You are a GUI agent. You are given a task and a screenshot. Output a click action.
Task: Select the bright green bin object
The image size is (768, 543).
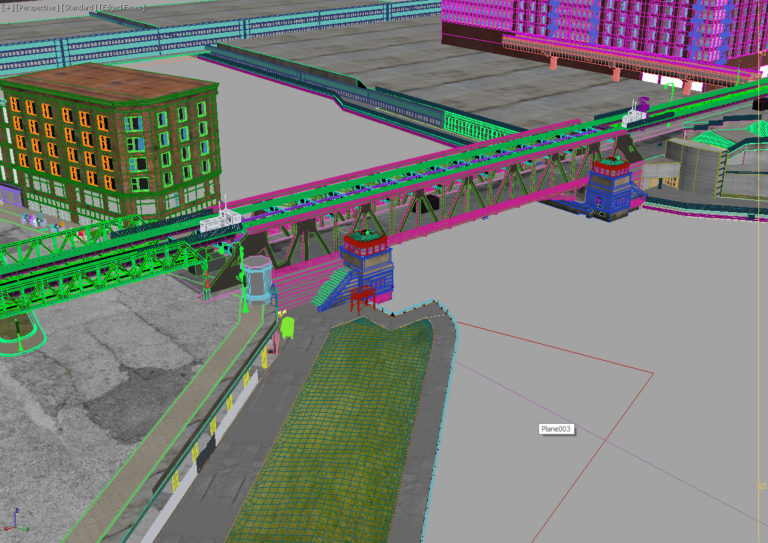[289, 327]
